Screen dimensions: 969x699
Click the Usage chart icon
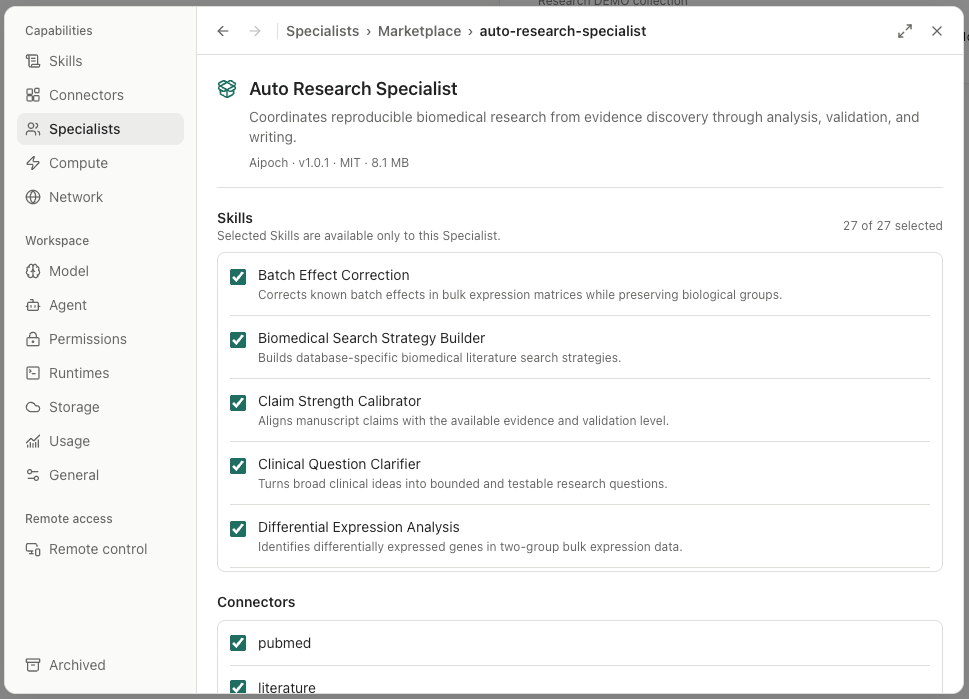point(33,441)
